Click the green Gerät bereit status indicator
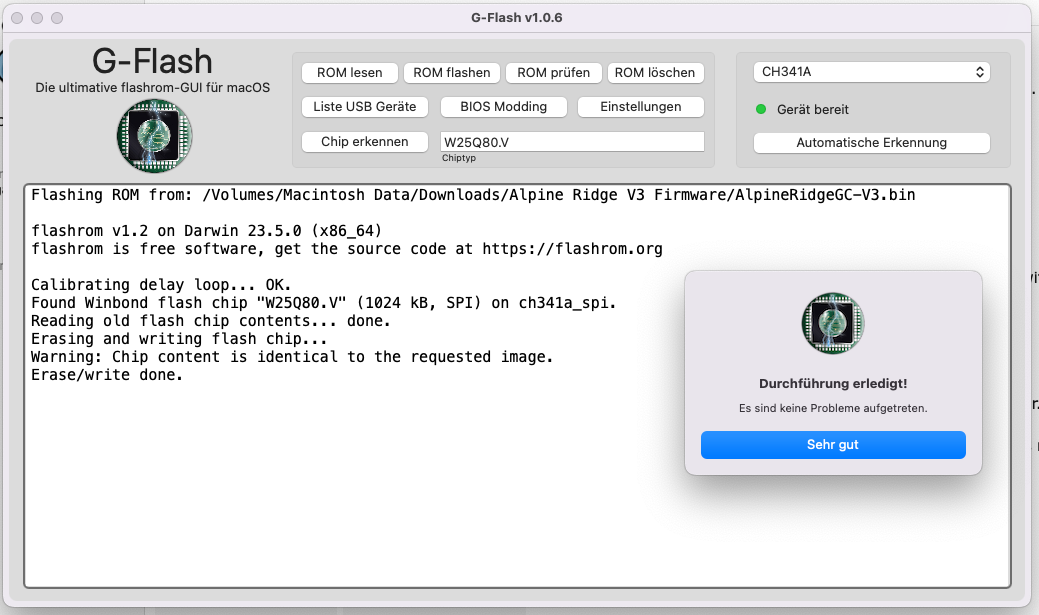Image resolution: width=1039 pixels, height=615 pixels. click(x=761, y=109)
